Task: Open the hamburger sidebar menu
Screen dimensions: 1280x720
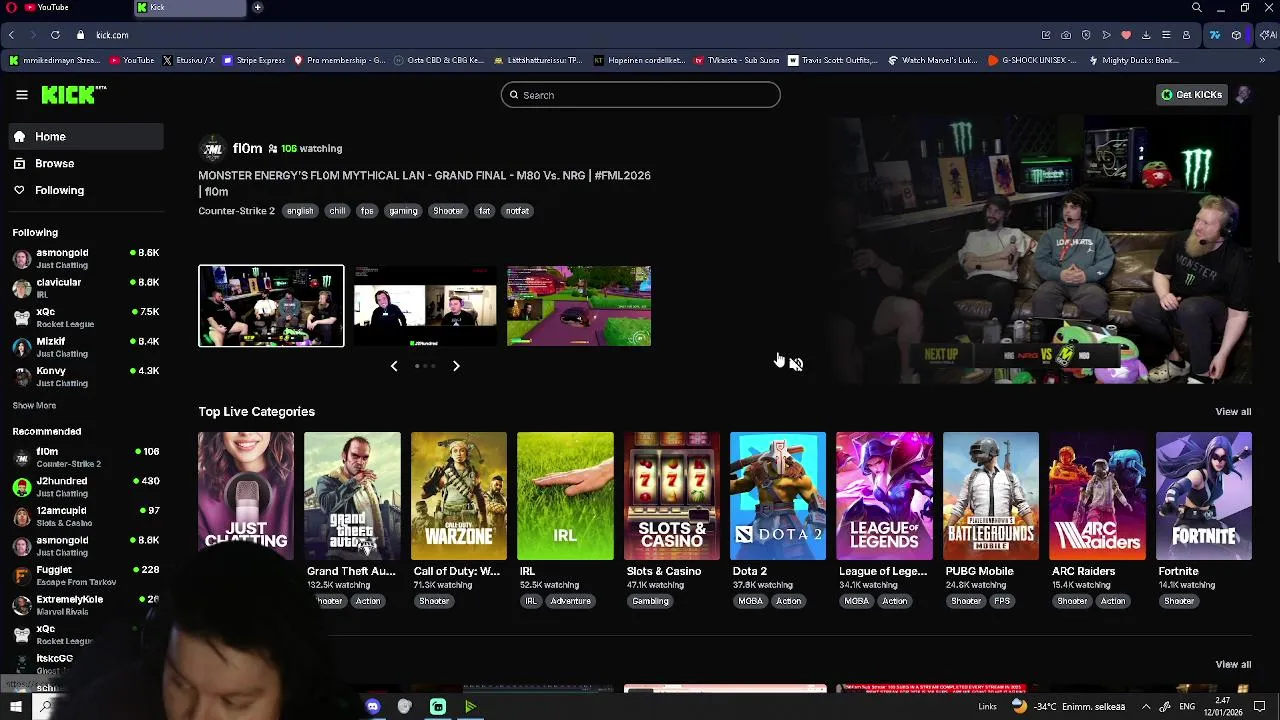Action: 22,95
